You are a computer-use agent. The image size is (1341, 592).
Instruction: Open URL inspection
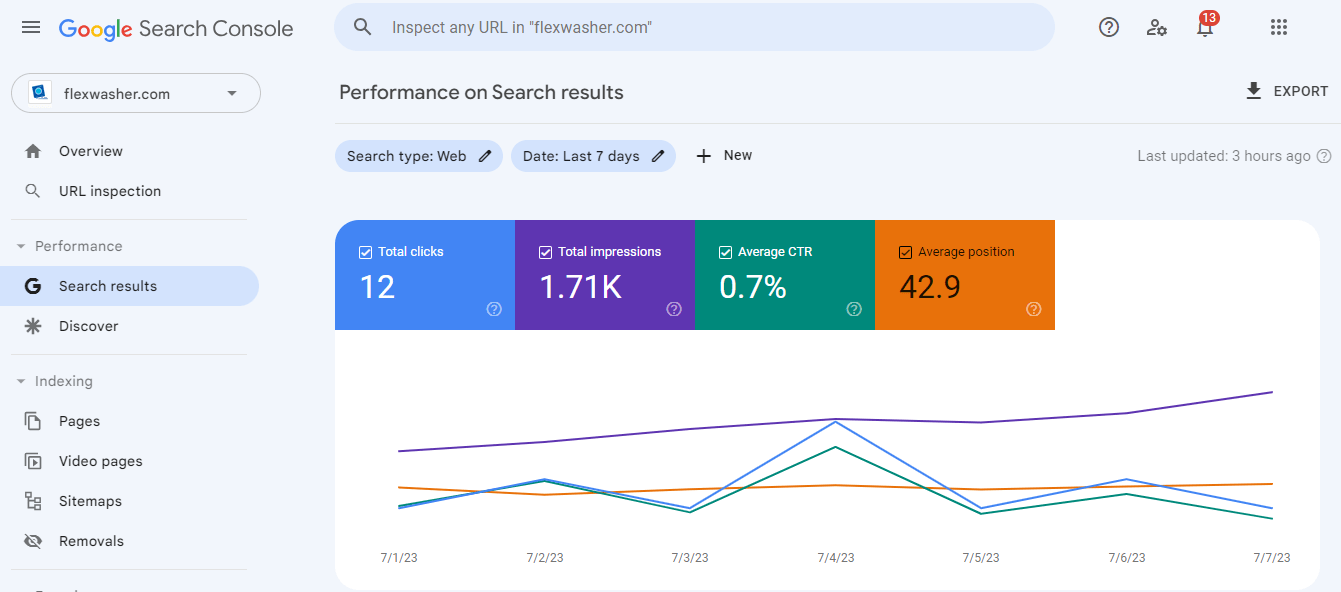click(130, 191)
